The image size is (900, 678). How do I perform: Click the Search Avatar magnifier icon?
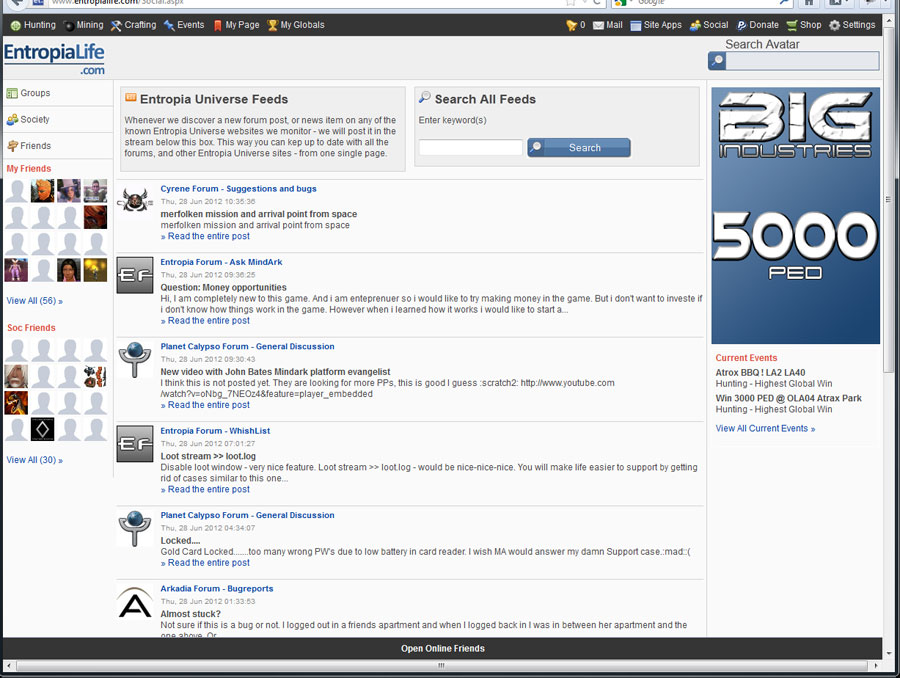(x=717, y=60)
